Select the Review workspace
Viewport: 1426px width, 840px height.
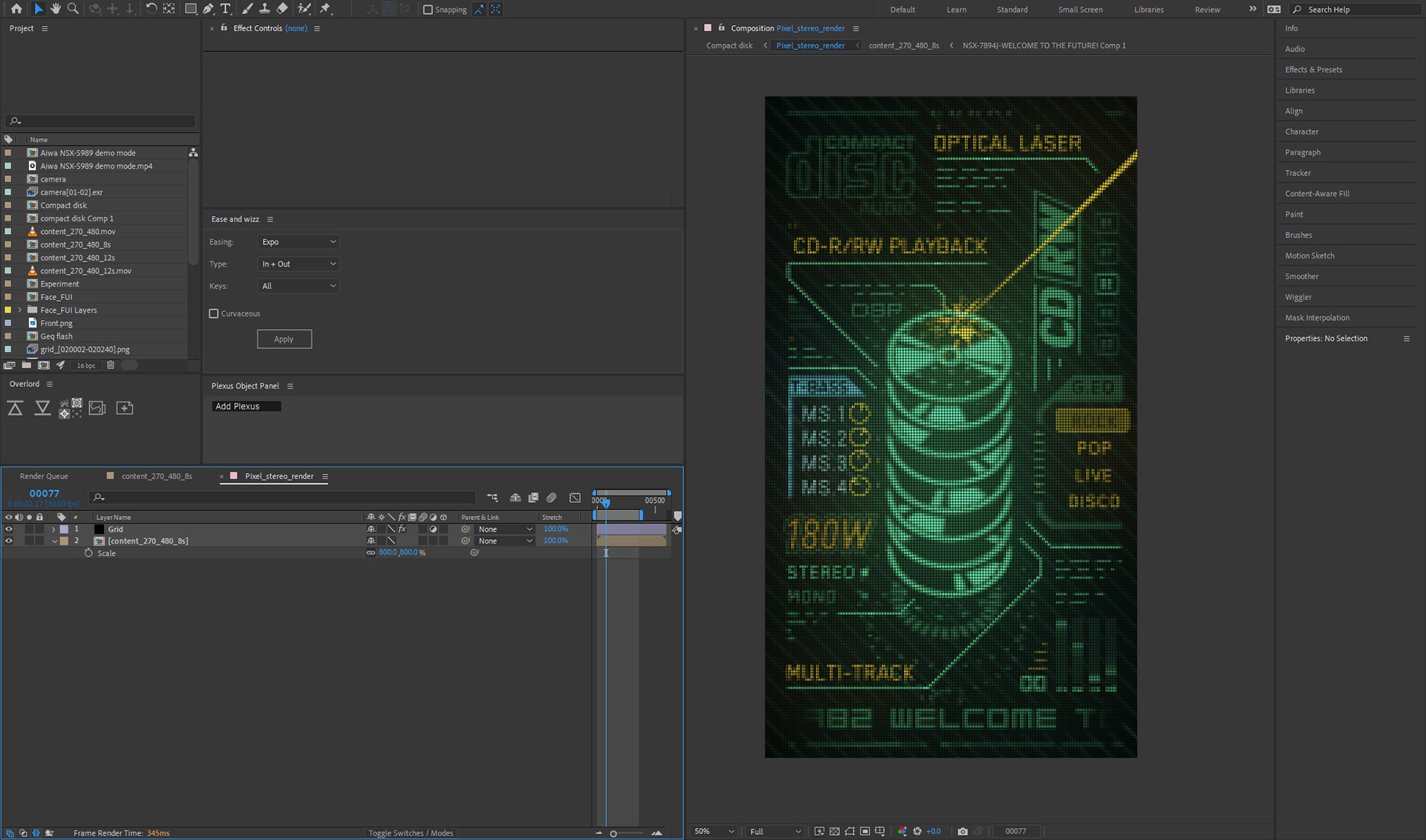[1207, 10]
